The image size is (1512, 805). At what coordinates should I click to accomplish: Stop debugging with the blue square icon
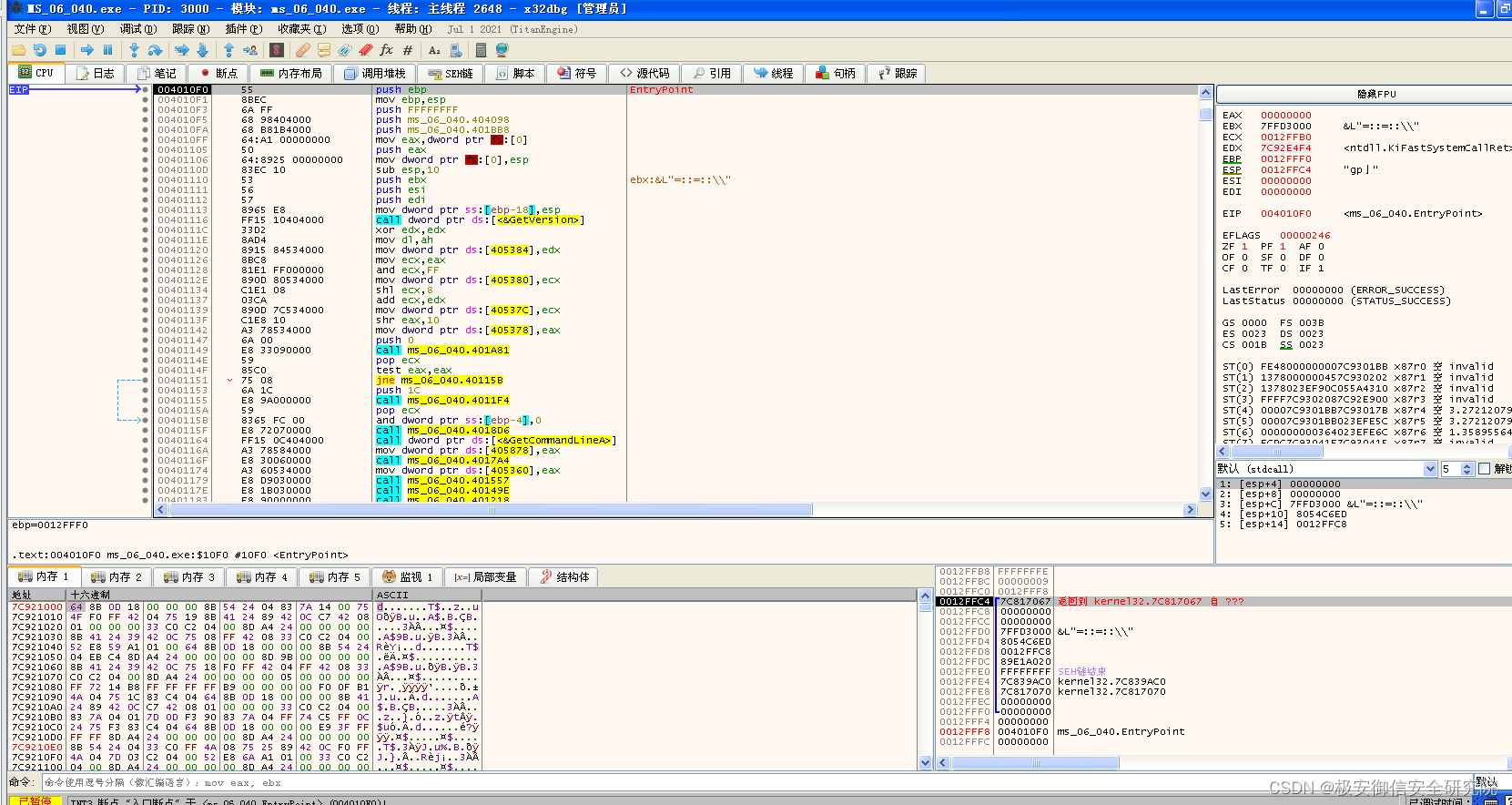(60, 50)
